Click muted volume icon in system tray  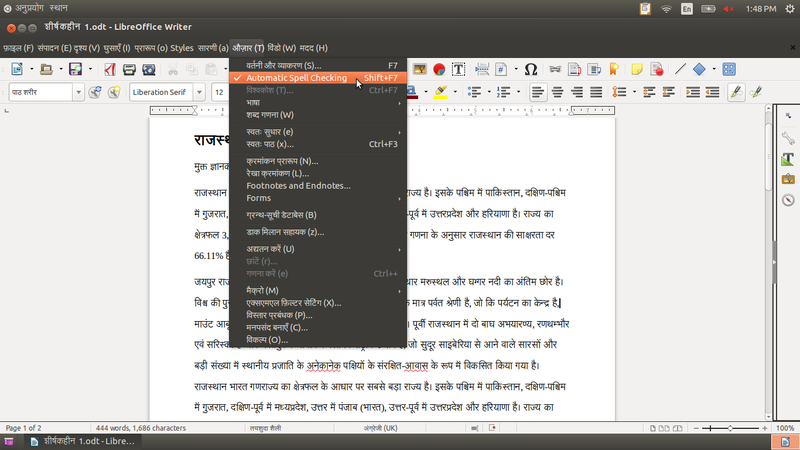tap(729, 9)
